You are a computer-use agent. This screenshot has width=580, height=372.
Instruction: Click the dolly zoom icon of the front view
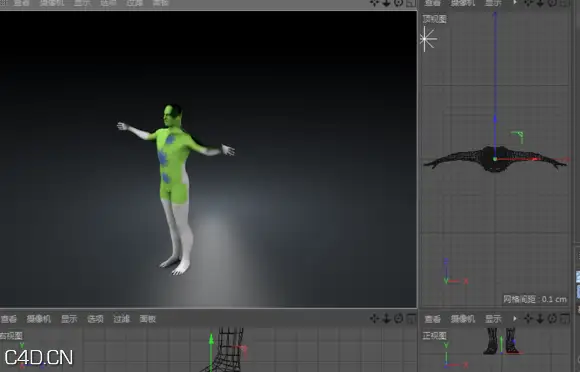pos(540,318)
